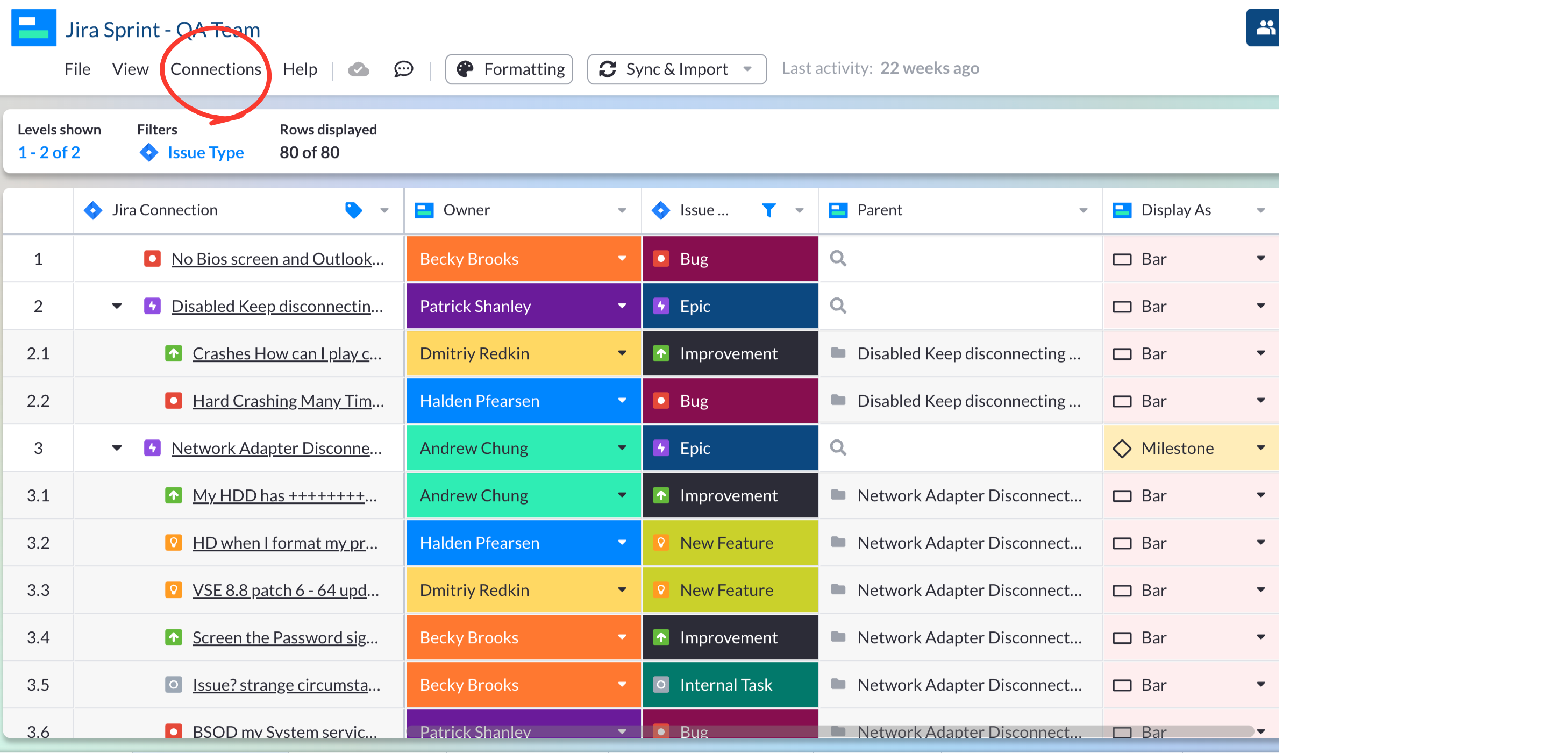The height and width of the screenshot is (753, 1568).
Task: Click the epic icon beside Network Adapter Disconnect
Action: tap(152, 448)
